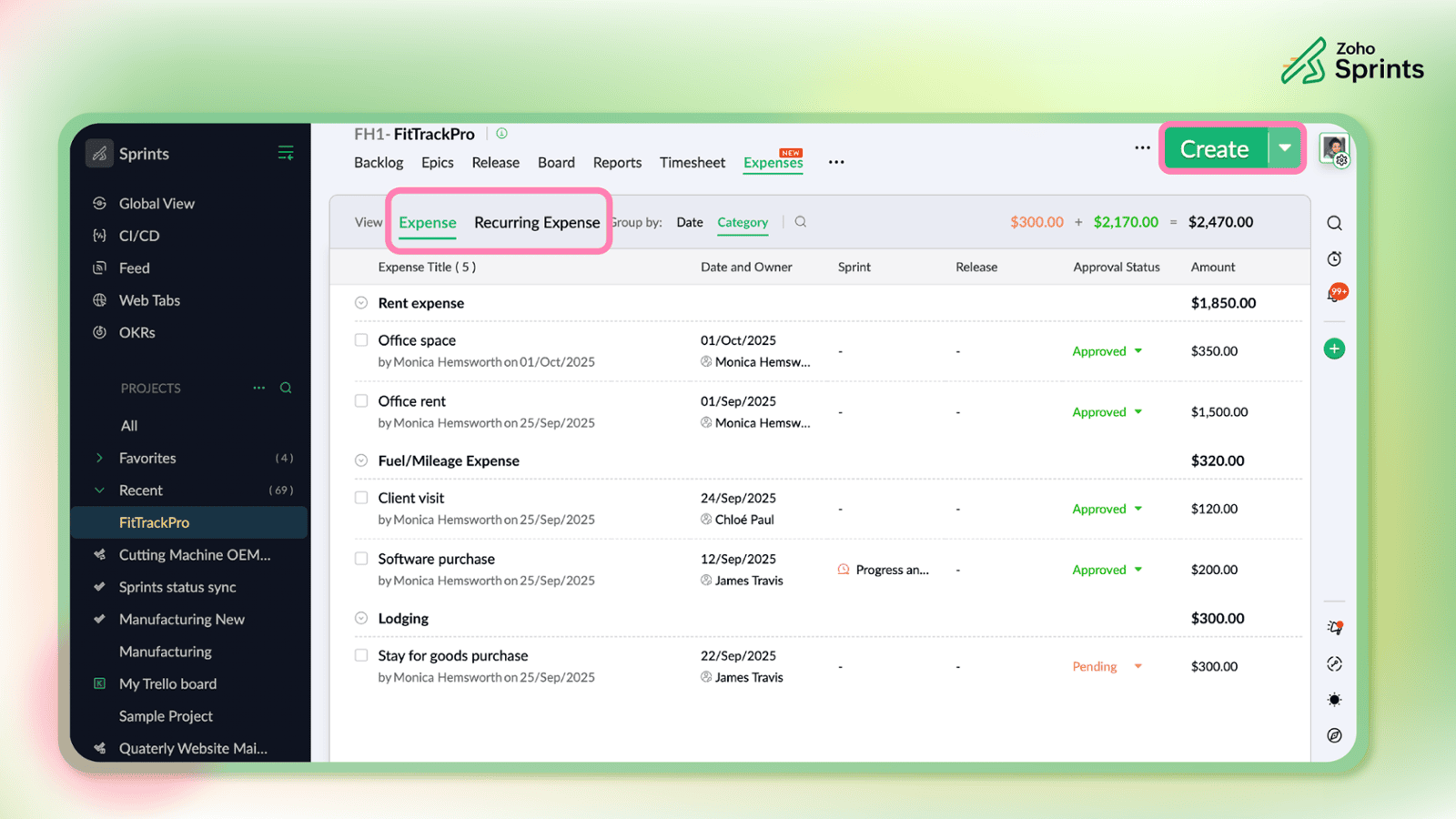Viewport: 1456px width, 819px height.
Task: Group expenses by Date
Action: point(689,223)
